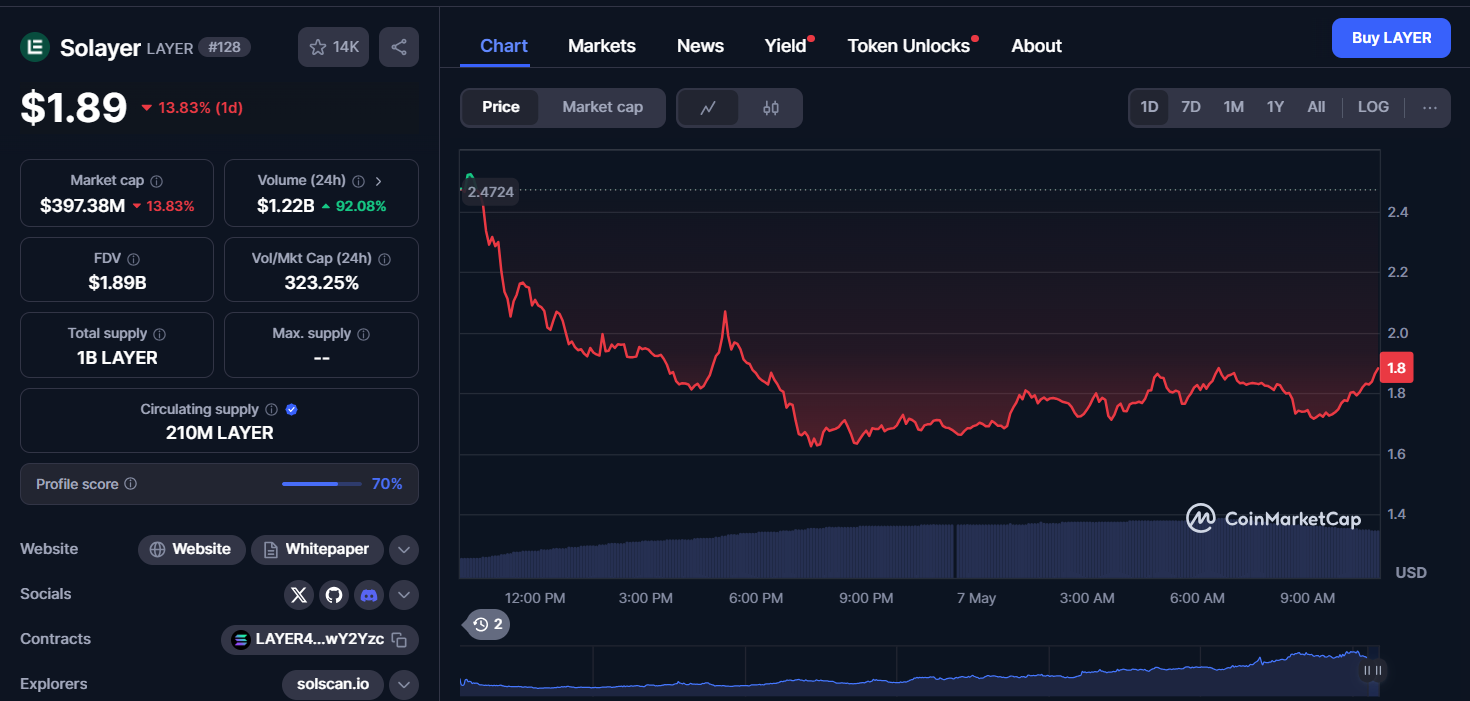Open the Token Unlocks tab
Image resolution: width=1470 pixels, height=701 pixels.
(x=908, y=46)
